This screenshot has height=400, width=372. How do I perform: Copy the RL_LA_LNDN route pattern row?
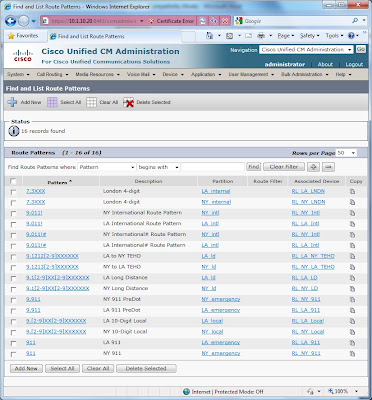point(352,191)
